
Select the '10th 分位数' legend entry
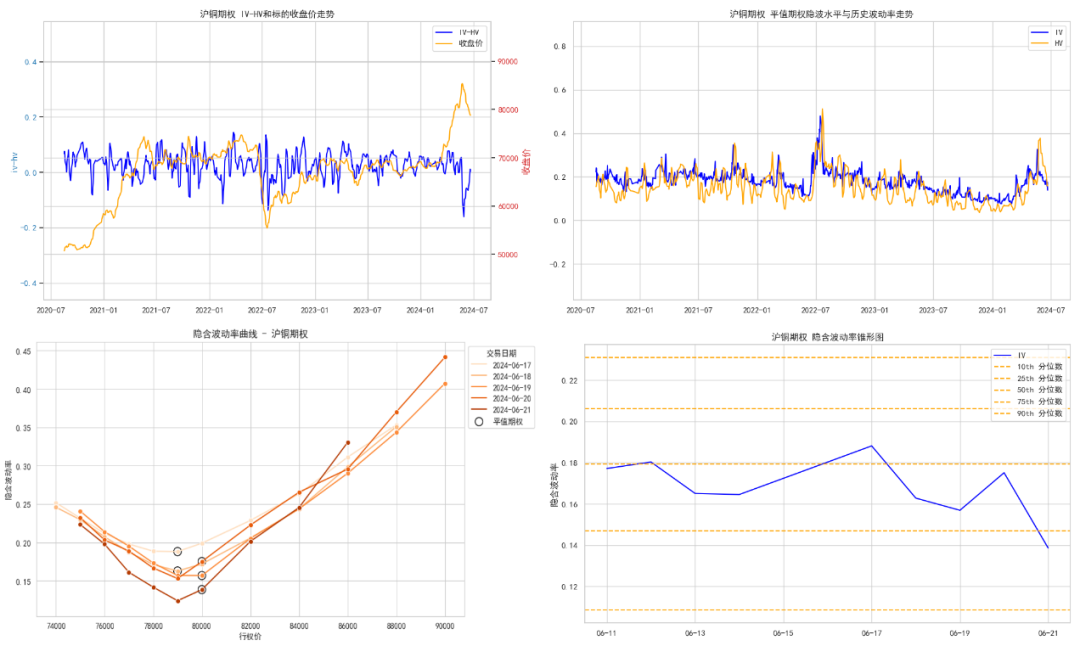(1029, 367)
